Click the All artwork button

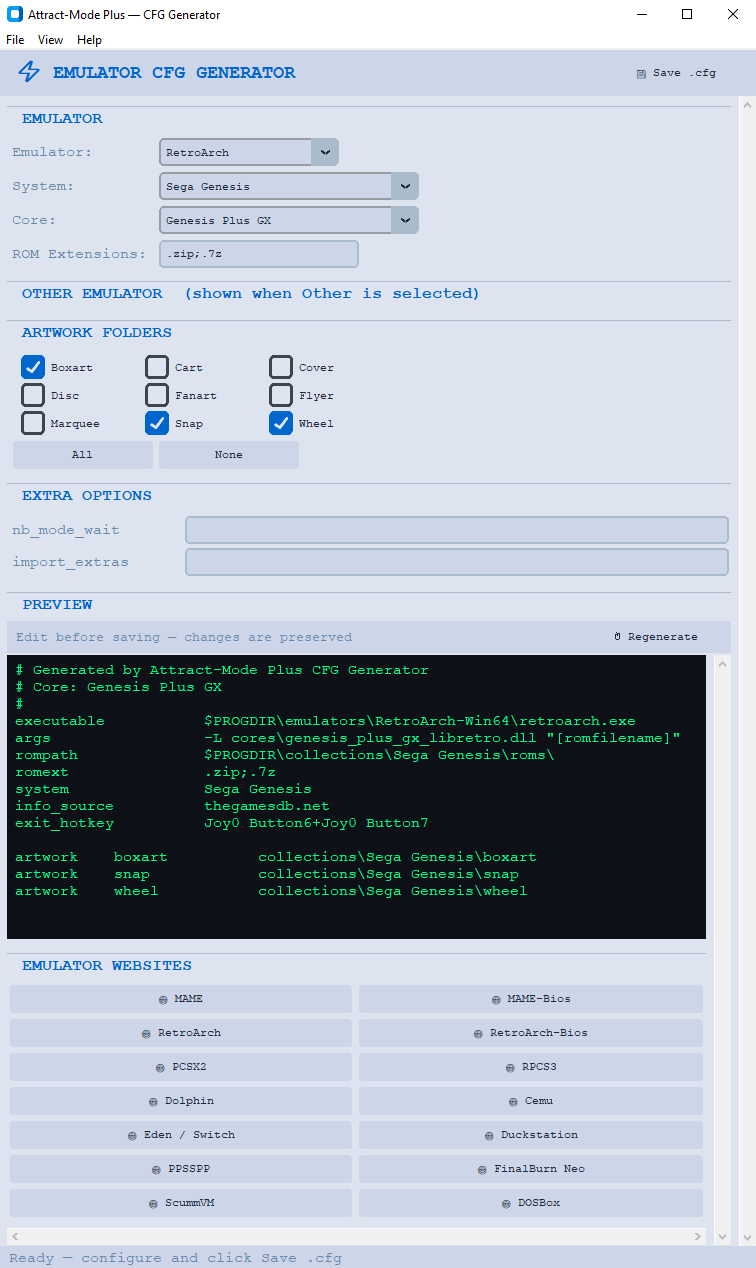tap(83, 455)
